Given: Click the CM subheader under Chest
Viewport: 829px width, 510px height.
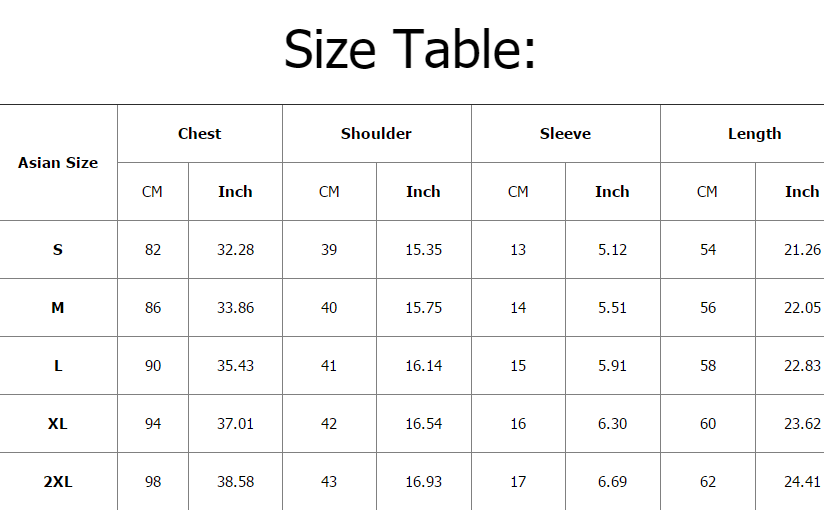Looking at the screenshot, I should pyautogui.click(x=152, y=192).
